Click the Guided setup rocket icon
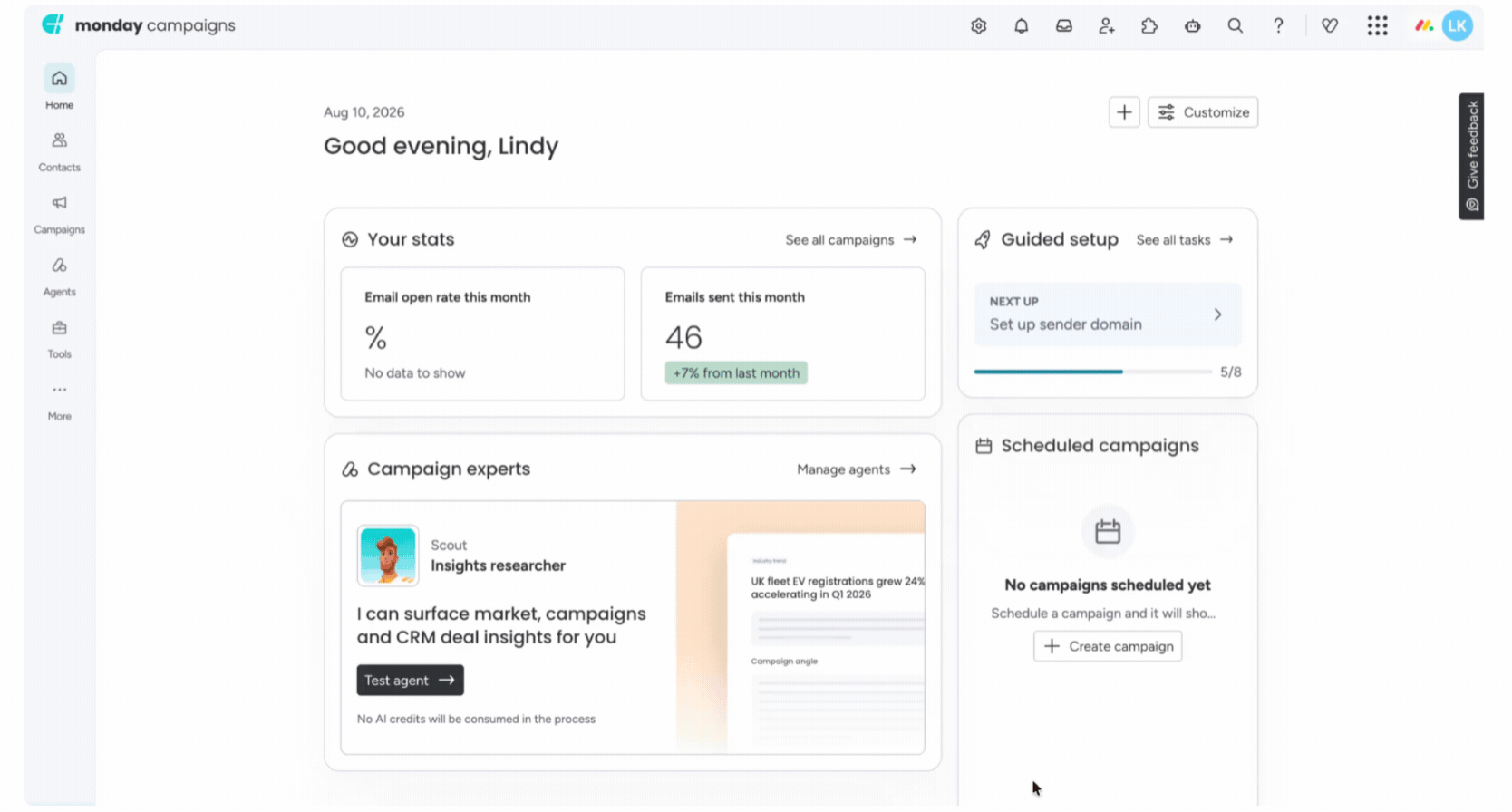Viewport: 1512px width, 812px height. pyautogui.click(x=983, y=240)
